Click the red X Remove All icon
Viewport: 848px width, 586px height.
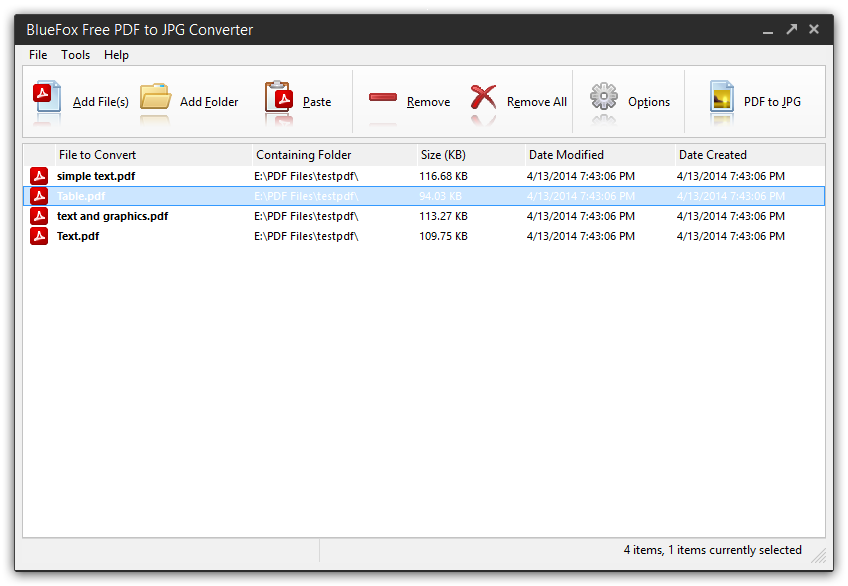(483, 97)
